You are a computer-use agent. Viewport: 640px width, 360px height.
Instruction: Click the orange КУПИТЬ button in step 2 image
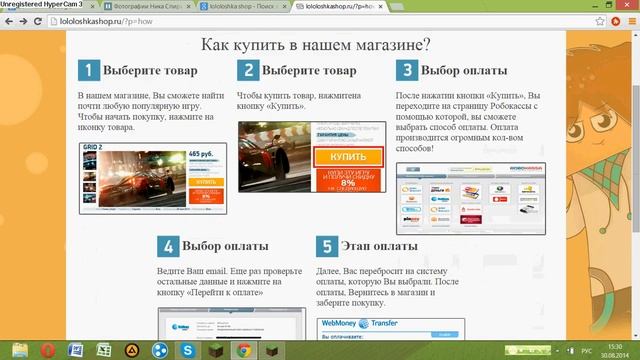click(x=348, y=157)
